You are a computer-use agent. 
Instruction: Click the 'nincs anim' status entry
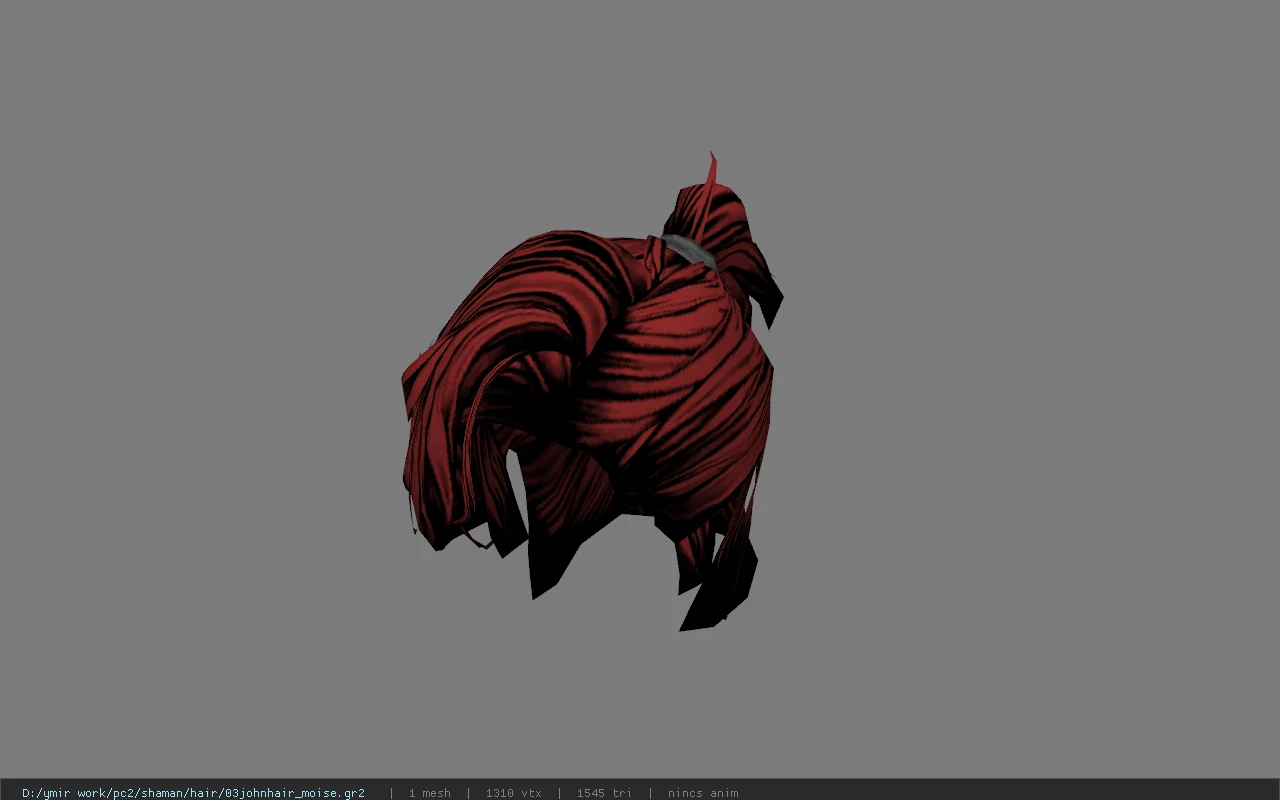[702, 793]
